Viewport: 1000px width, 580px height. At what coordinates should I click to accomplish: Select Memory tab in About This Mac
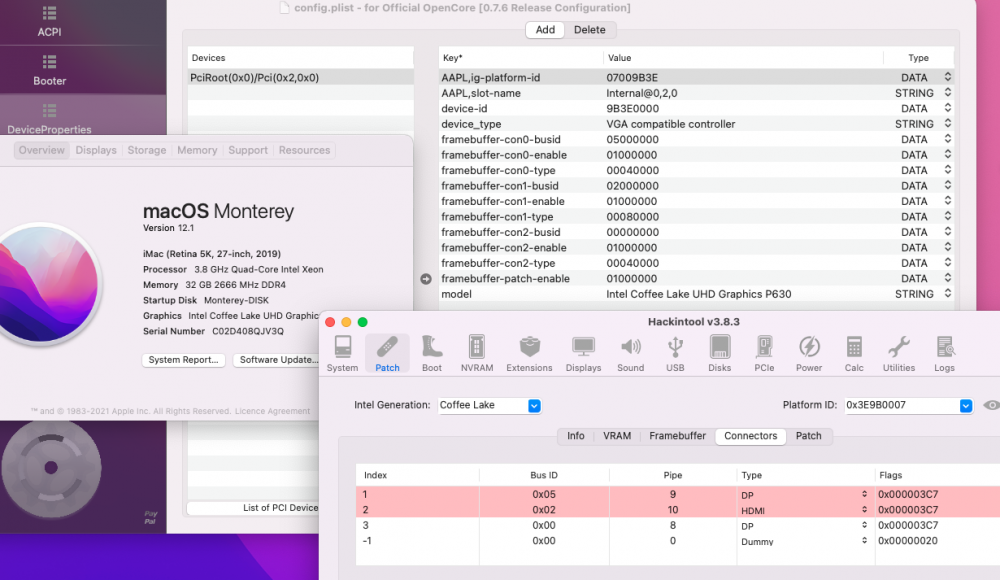tap(197, 150)
